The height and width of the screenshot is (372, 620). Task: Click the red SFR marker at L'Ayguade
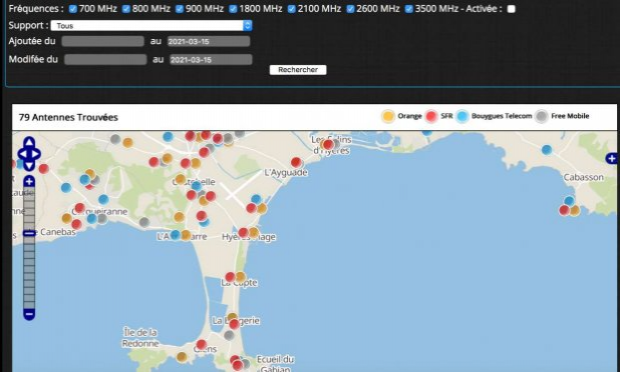(296, 162)
